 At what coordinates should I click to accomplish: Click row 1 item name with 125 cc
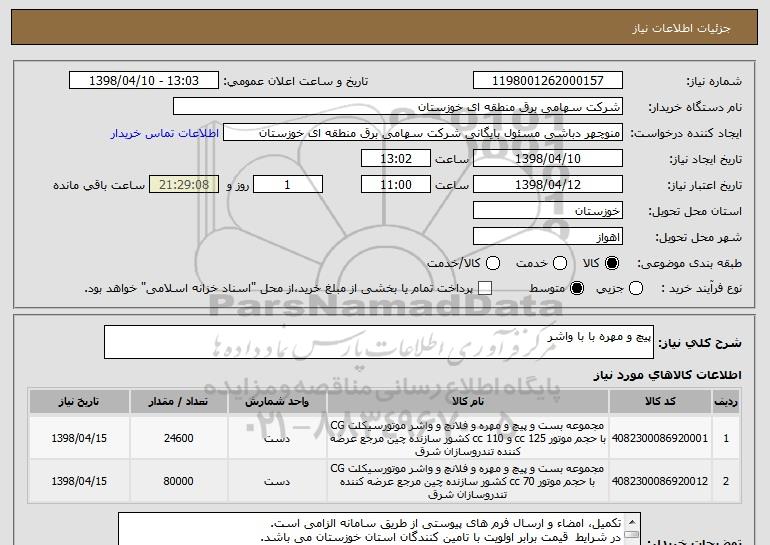click(x=468, y=438)
